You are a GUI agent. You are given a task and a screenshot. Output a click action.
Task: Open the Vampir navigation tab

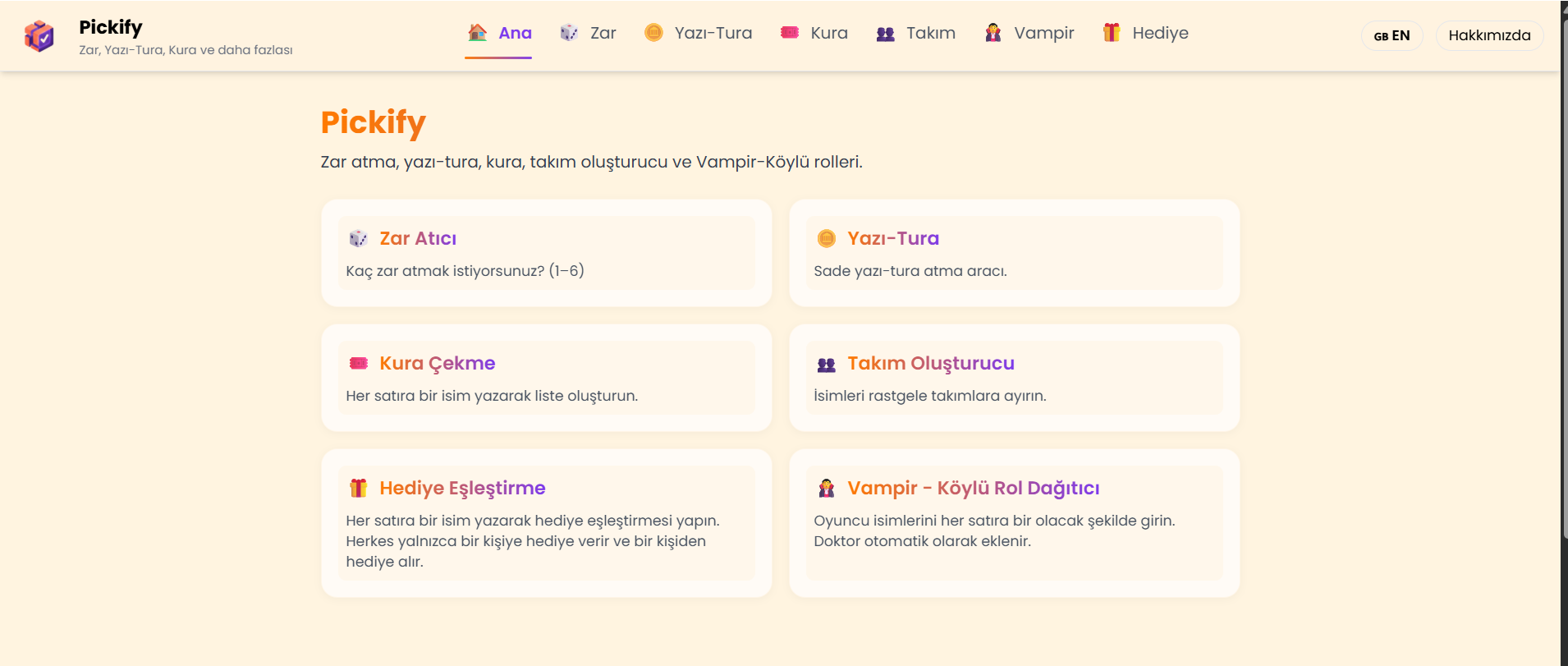(x=1029, y=34)
